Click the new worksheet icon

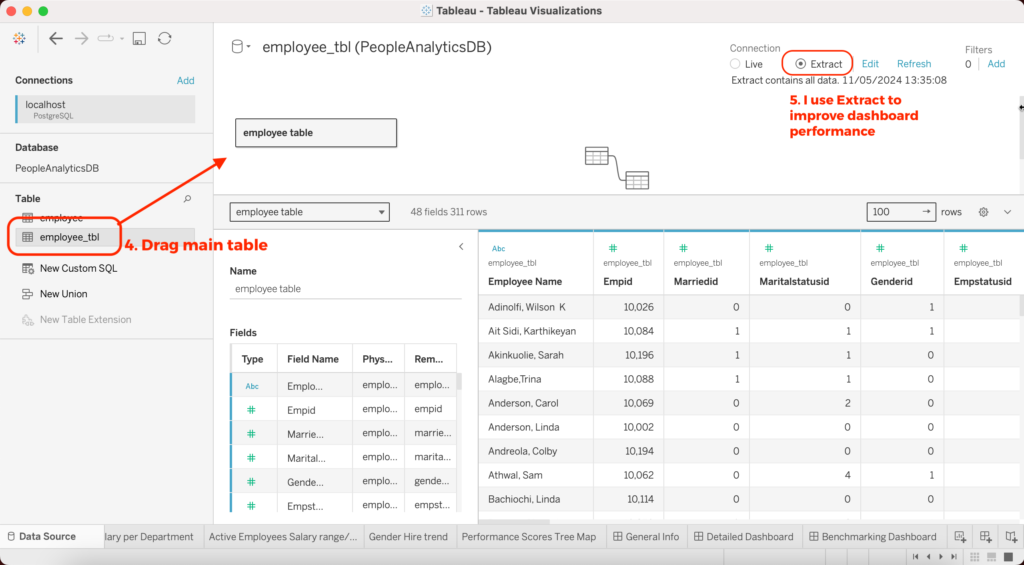point(960,537)
